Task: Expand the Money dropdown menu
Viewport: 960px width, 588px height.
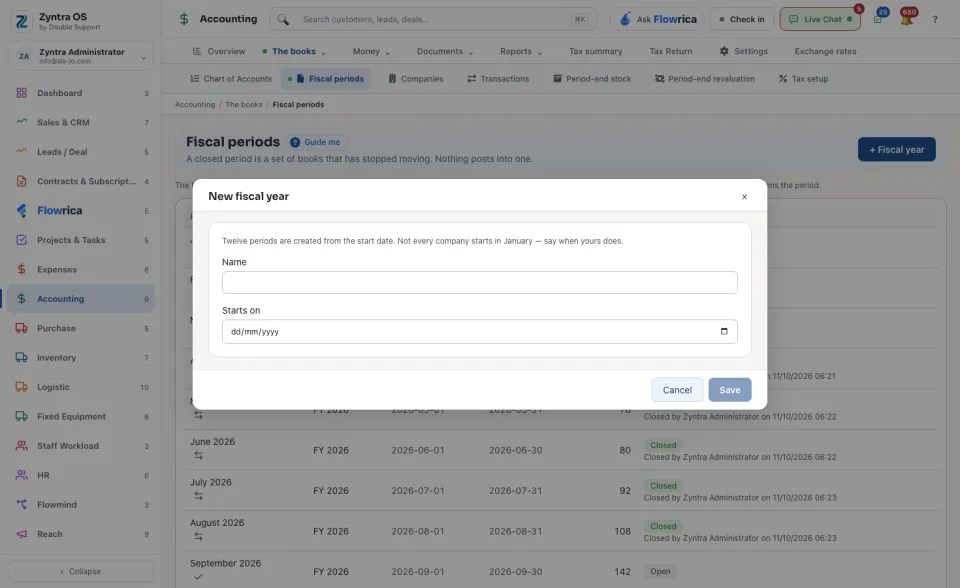Action: point(371,51)
